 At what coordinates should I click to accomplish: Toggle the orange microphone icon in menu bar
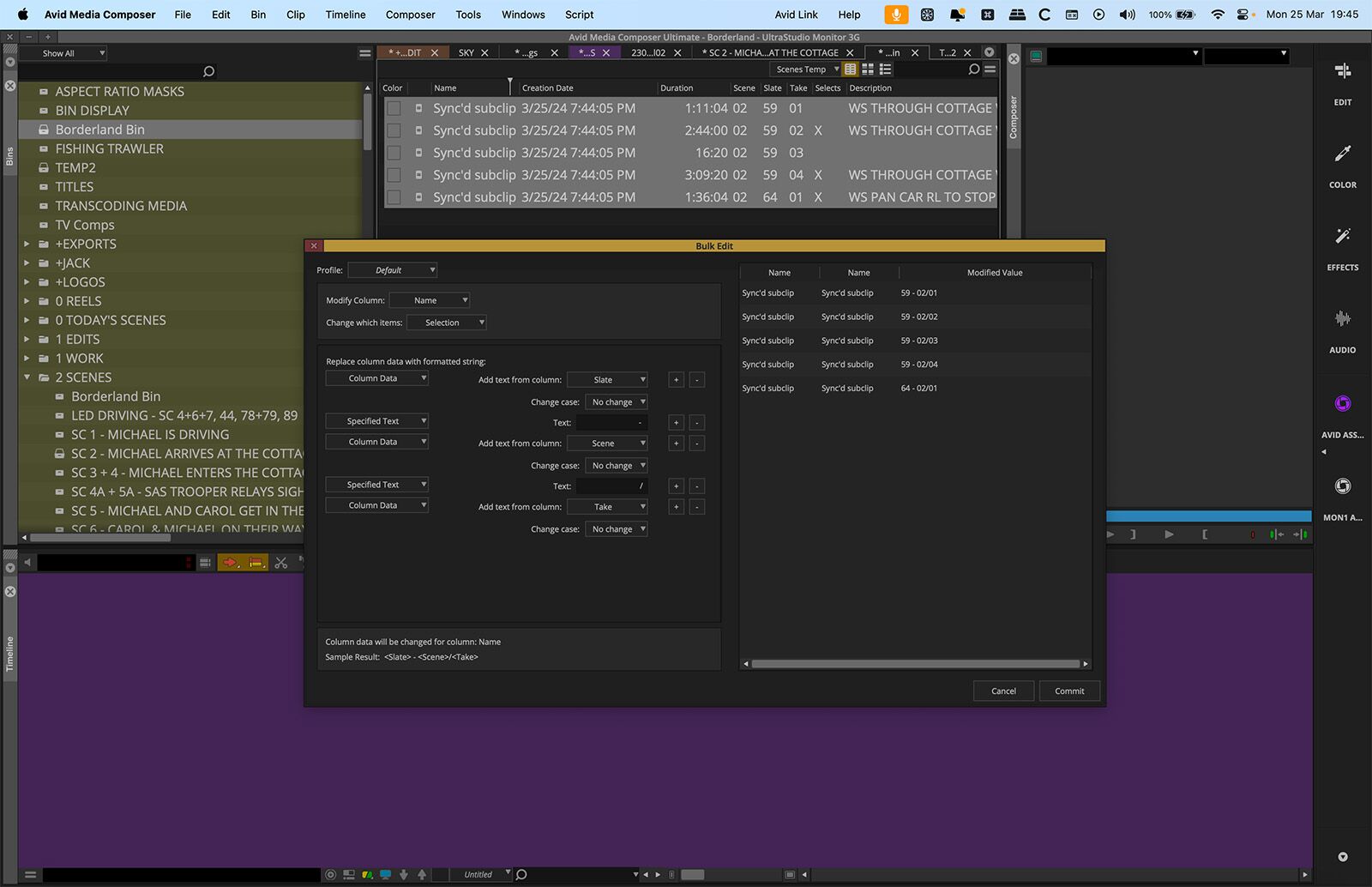coord(895,15)
